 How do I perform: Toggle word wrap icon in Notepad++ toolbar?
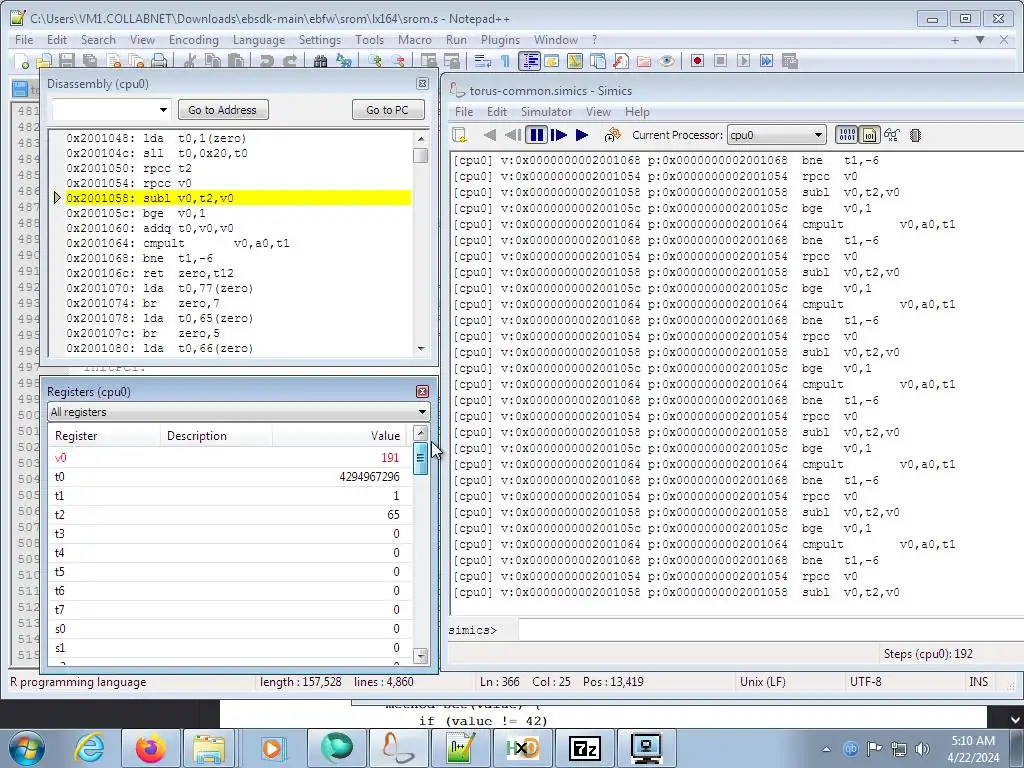pyautogui.click(x=483, y=61)
